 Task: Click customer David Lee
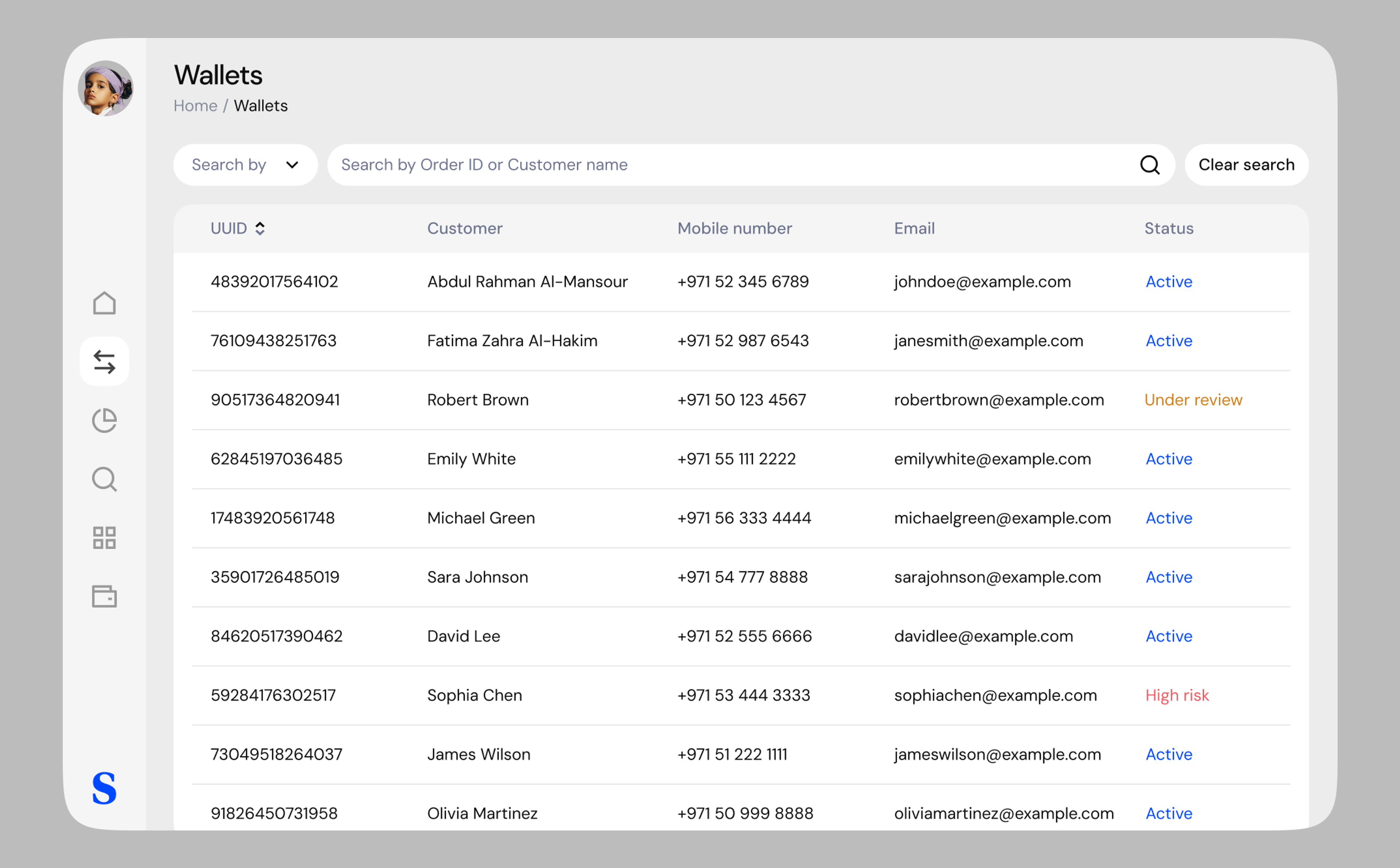464,637
